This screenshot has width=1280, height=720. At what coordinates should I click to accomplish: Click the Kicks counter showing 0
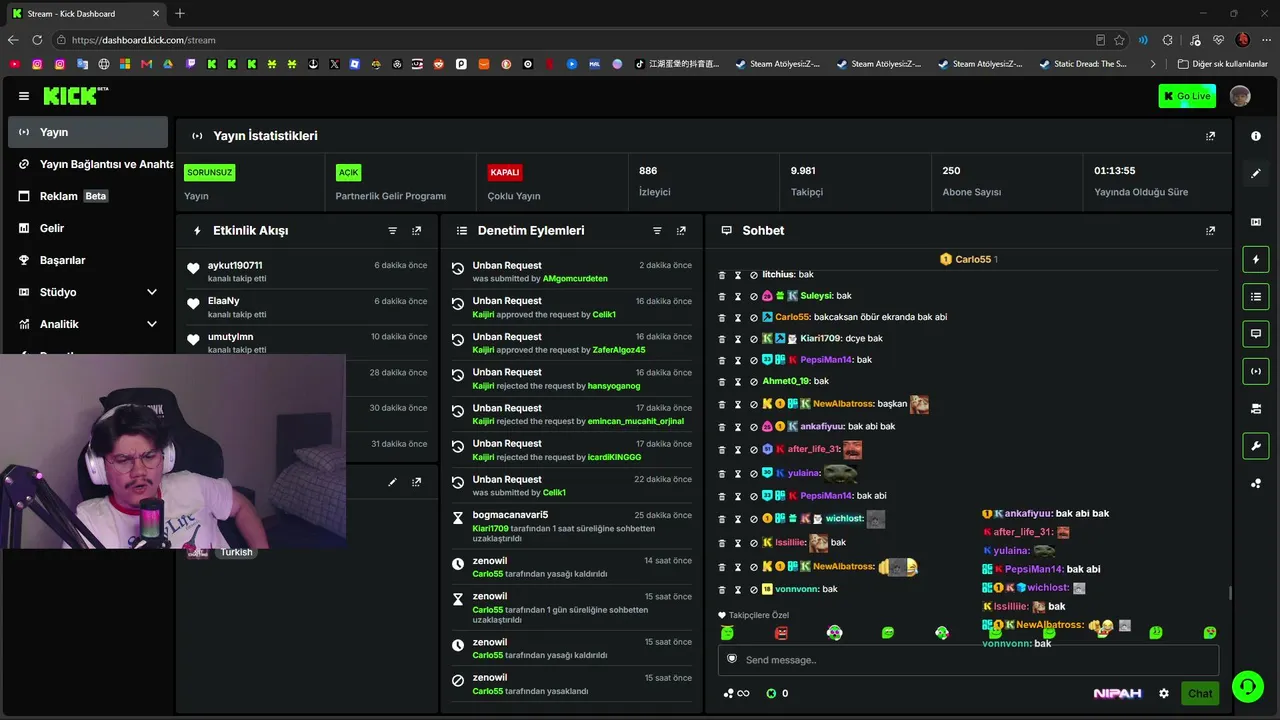[x=777, y=693]
